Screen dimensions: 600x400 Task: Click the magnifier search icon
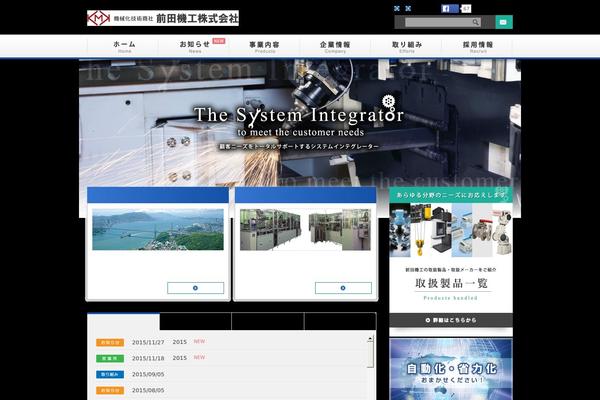(x=476, y=22)
